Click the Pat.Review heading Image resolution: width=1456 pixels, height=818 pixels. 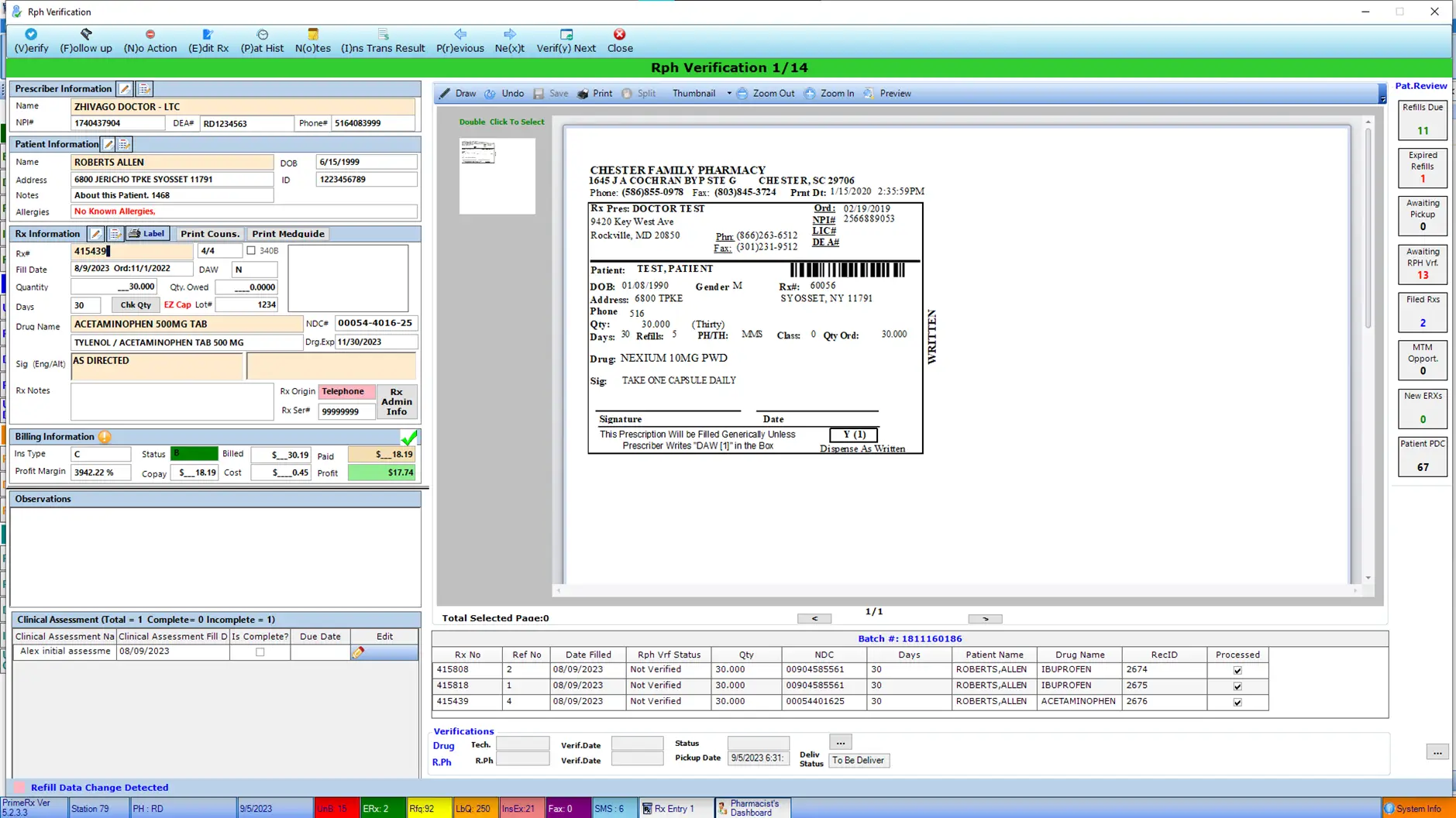(1421, 86)
